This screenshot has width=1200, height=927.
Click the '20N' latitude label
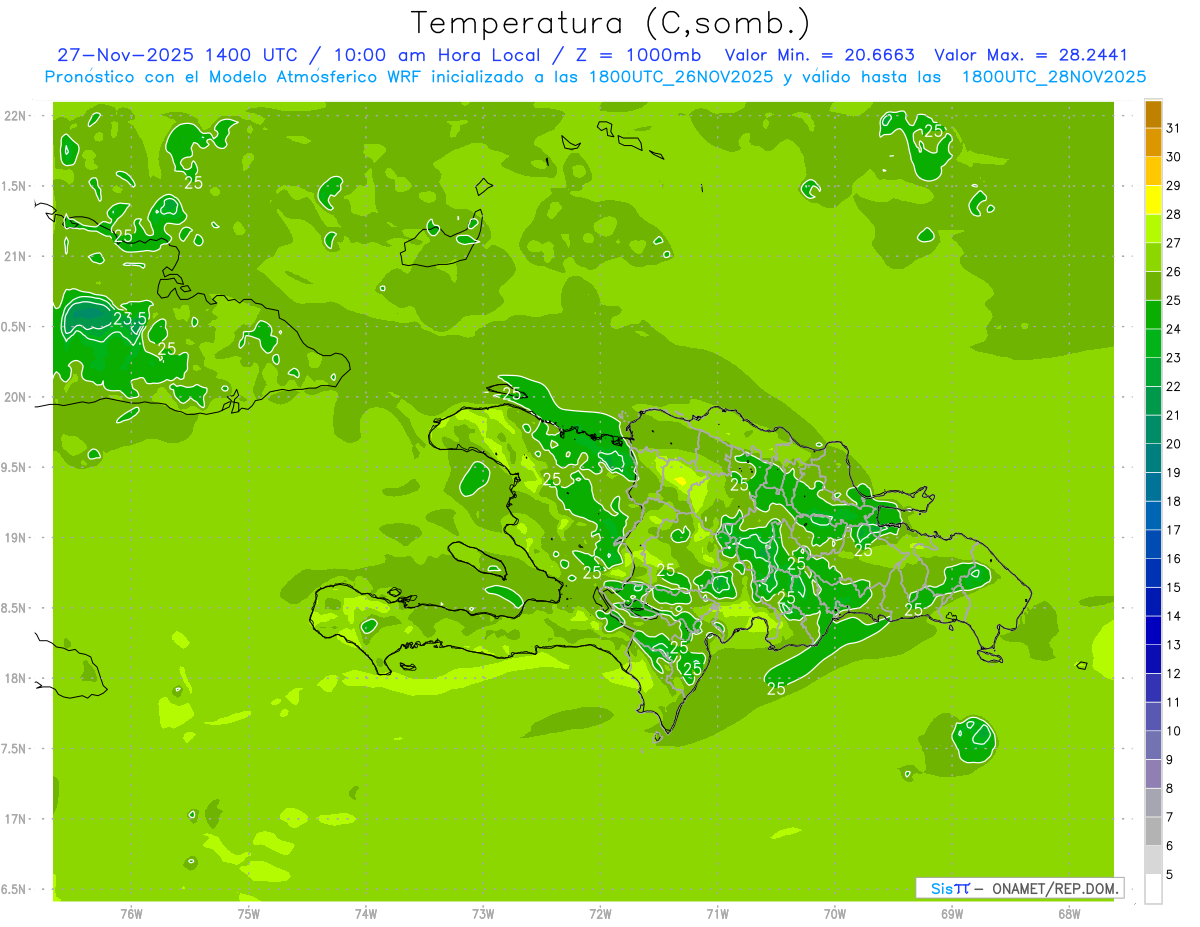17,397
